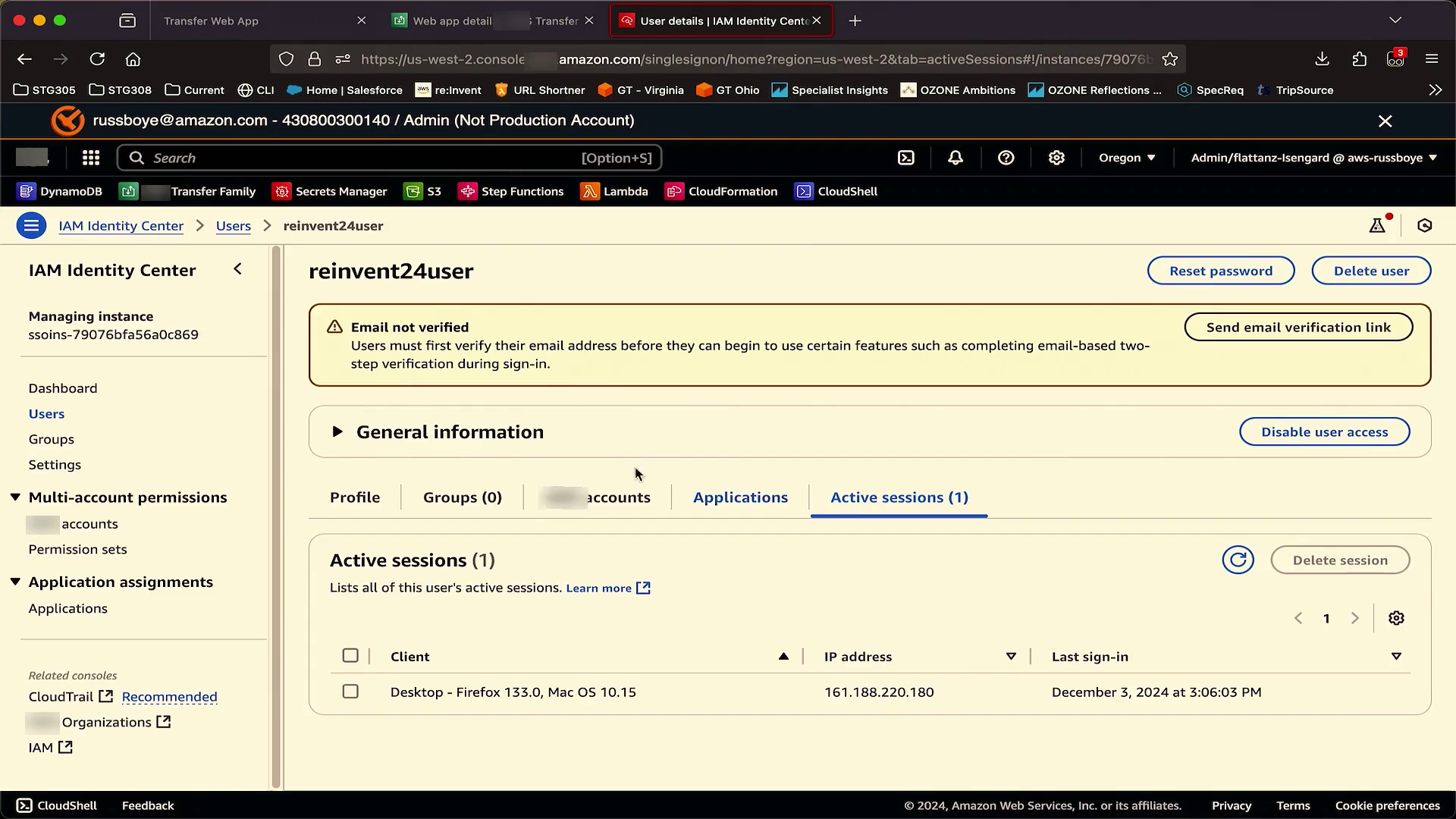Click the AWS console search field

(x=389, y=158)
